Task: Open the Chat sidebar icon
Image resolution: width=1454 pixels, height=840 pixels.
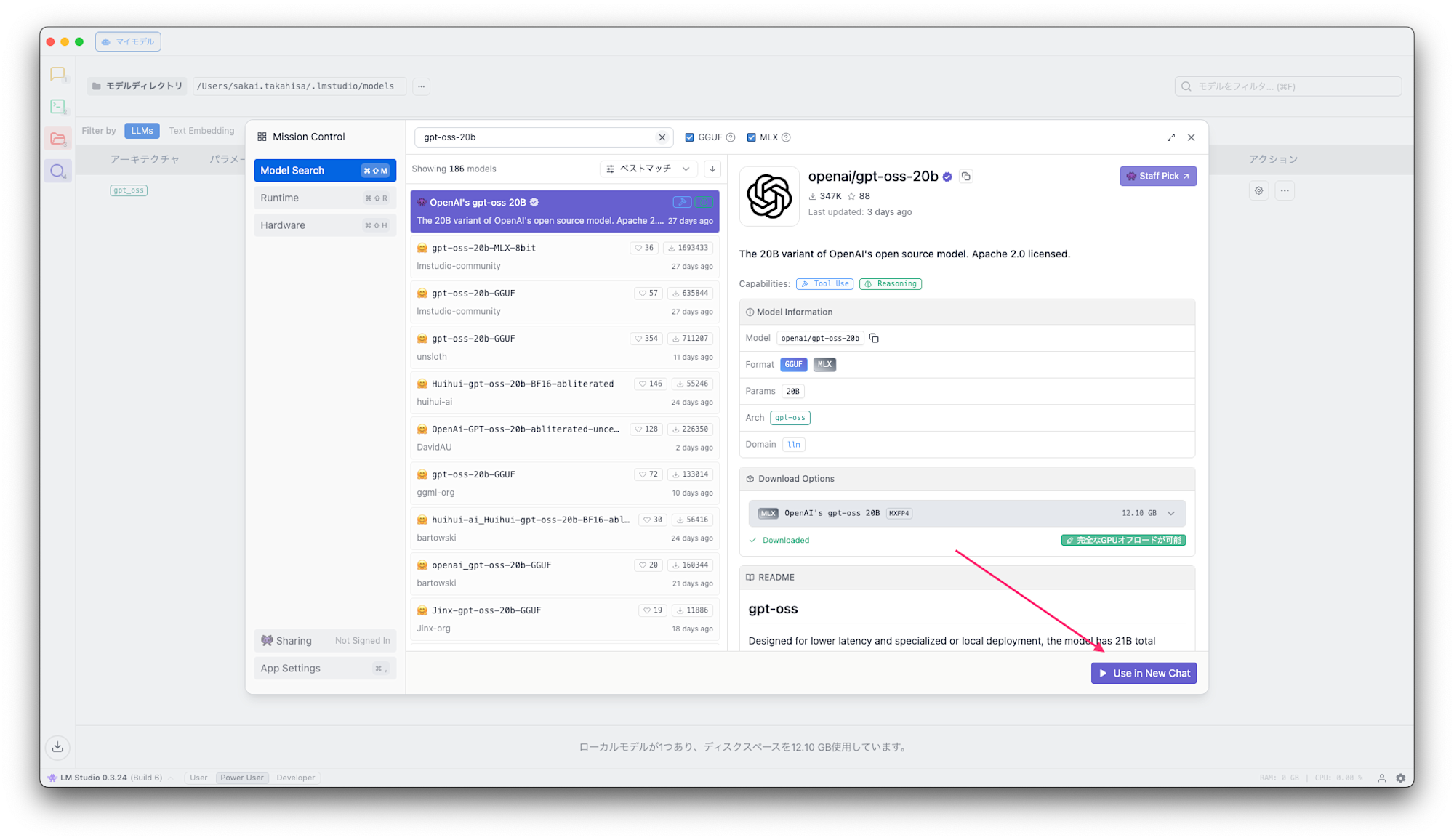Action: tap(57, 74)
